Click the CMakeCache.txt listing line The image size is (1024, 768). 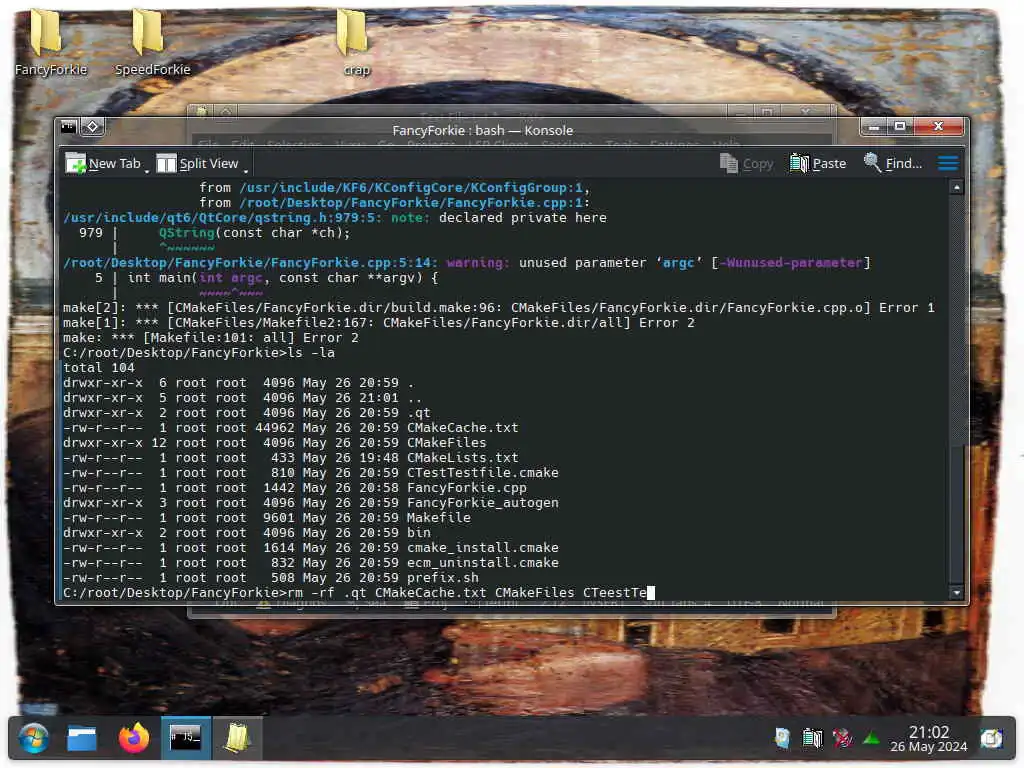tap(291, 428)
